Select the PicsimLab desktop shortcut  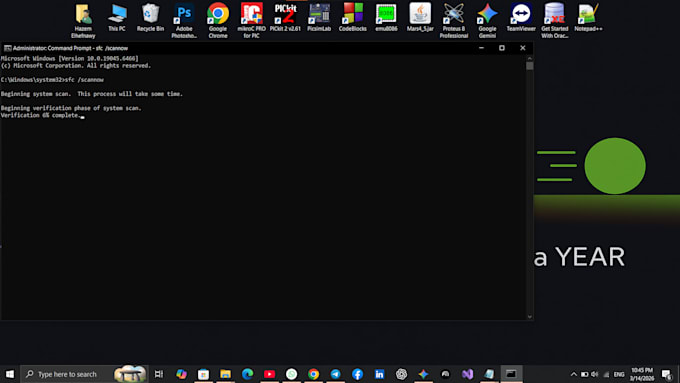point(319,17)
